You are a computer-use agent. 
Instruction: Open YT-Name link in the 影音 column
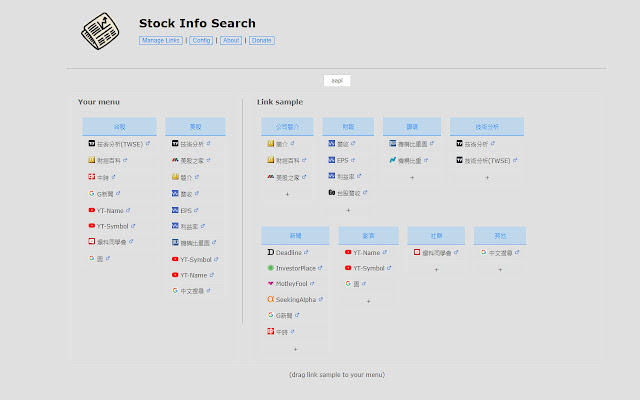click(x=367, y=253)
